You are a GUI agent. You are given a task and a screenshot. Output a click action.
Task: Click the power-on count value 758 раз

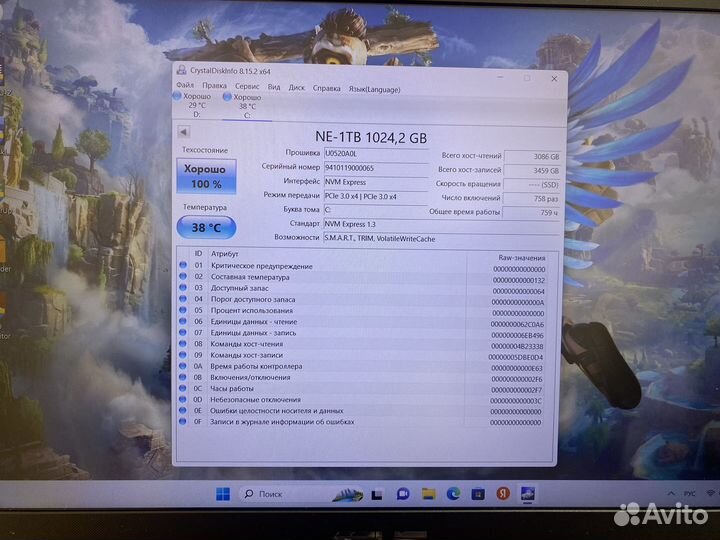click(531, 199)
